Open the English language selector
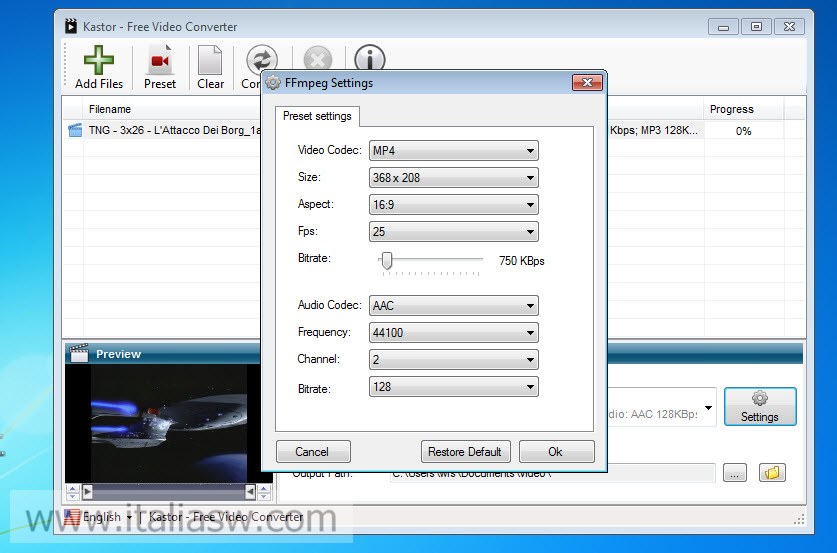This screenshot has height=553, width=837. point(98,517)
